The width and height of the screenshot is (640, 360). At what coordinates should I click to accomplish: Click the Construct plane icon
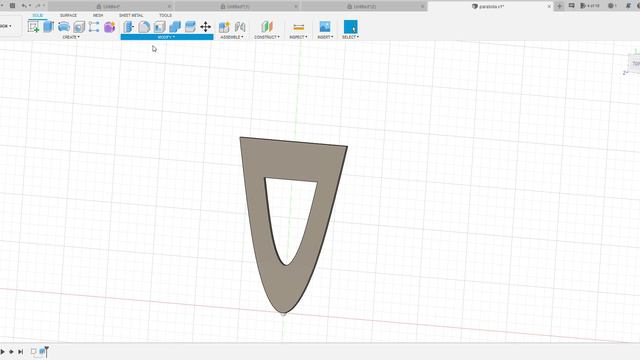click(x=267, y=27)
